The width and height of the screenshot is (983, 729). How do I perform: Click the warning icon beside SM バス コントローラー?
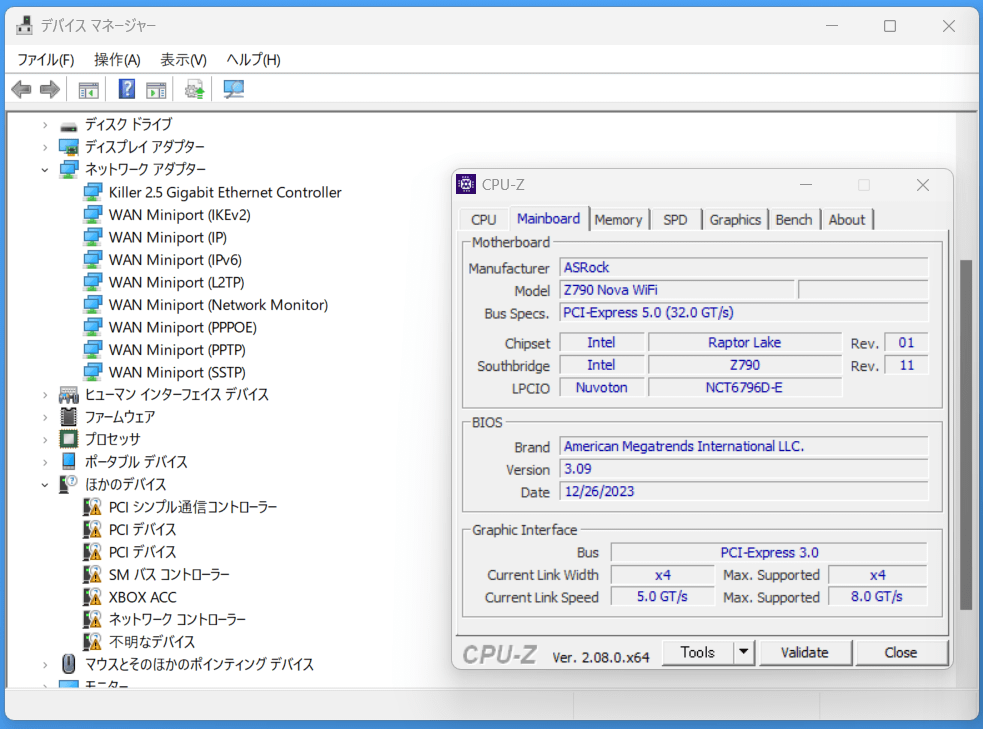point(92,574)
